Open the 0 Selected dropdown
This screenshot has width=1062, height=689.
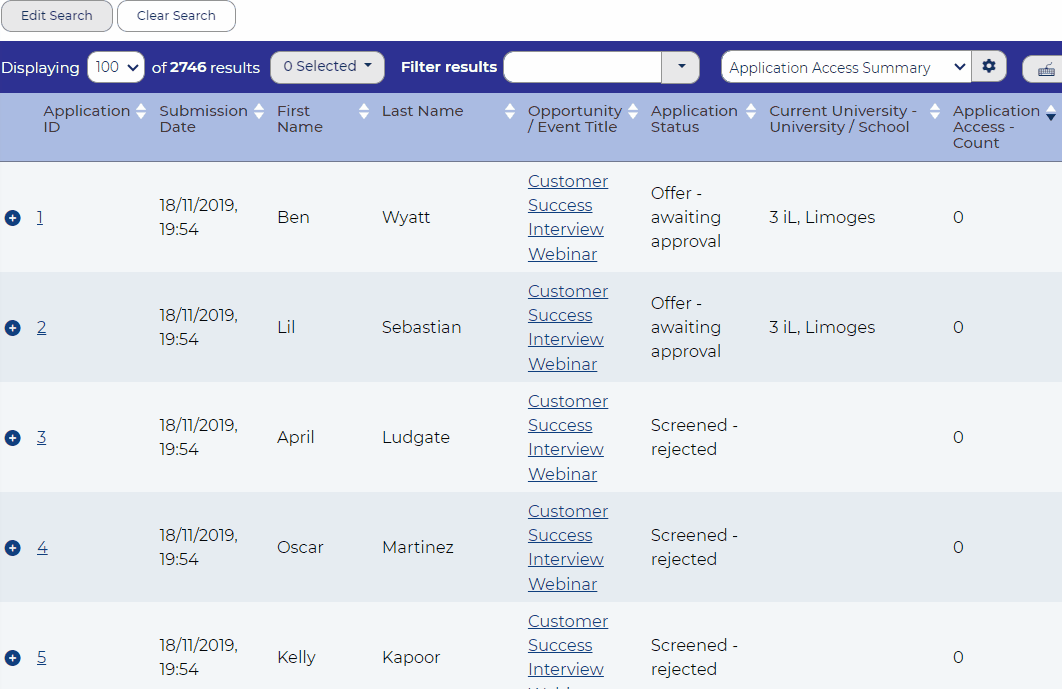tap(327, 66)
